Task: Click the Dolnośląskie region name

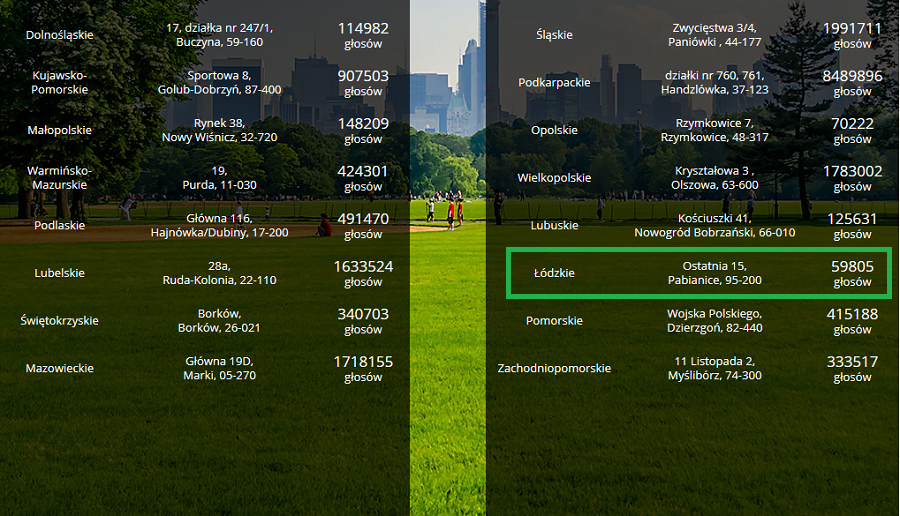Action: click(60, 35)
